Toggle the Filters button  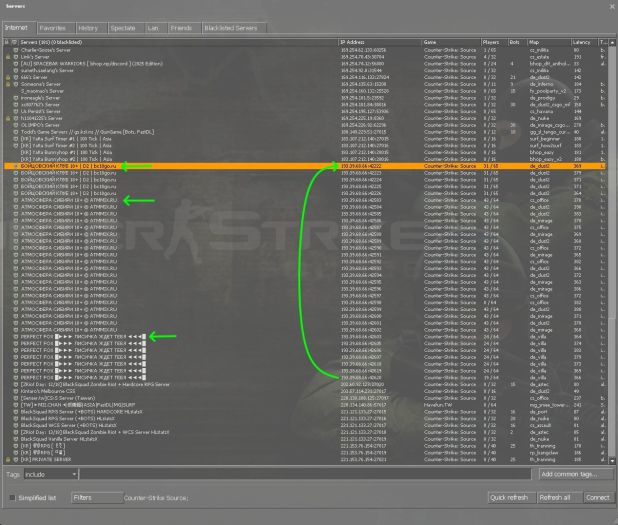pos(94,496)
